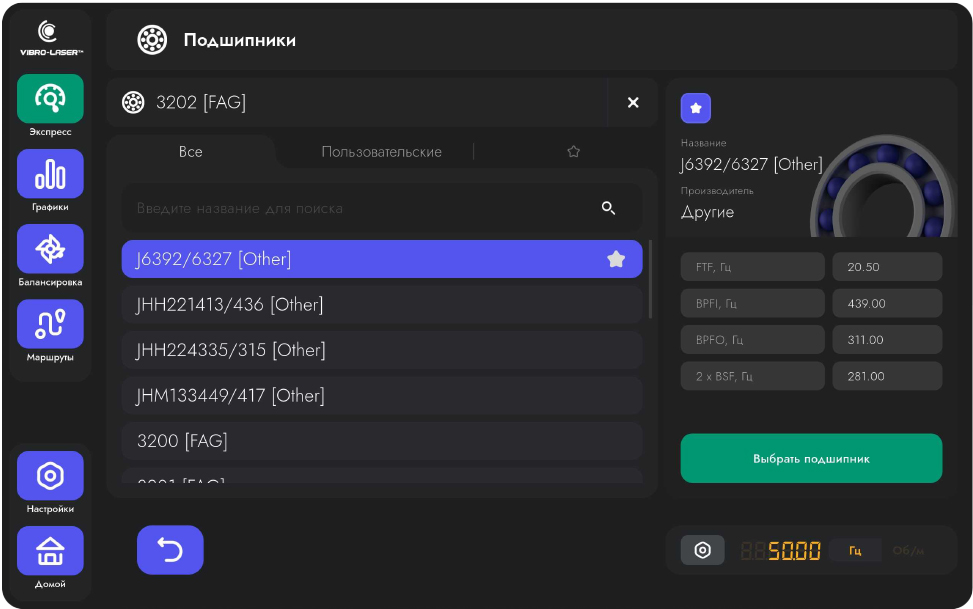Go to Домой home icon
973x609 pixels.
(50, 551)
